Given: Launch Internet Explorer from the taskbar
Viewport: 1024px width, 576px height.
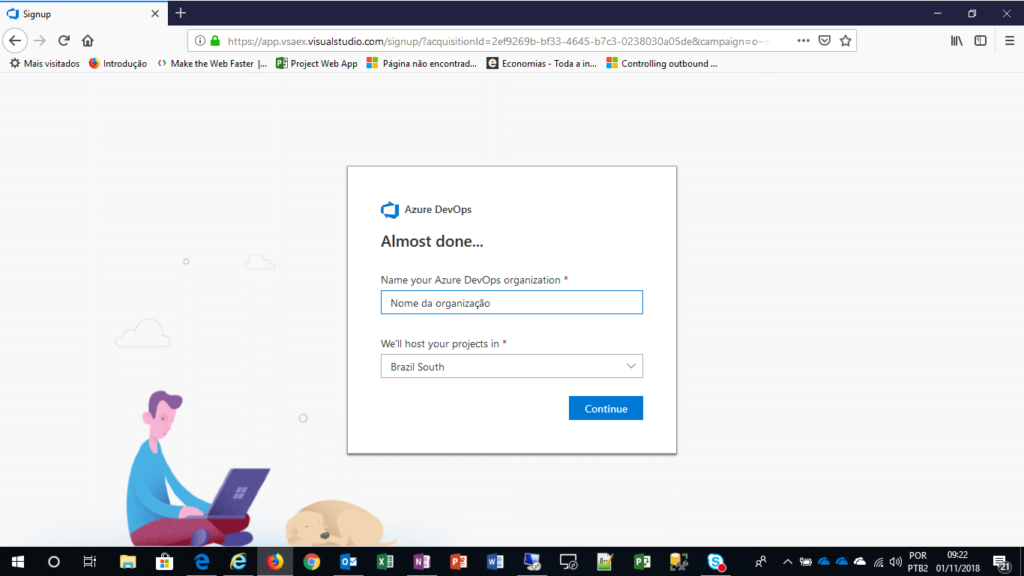Looking at the screenshot, I should point(238,562).
